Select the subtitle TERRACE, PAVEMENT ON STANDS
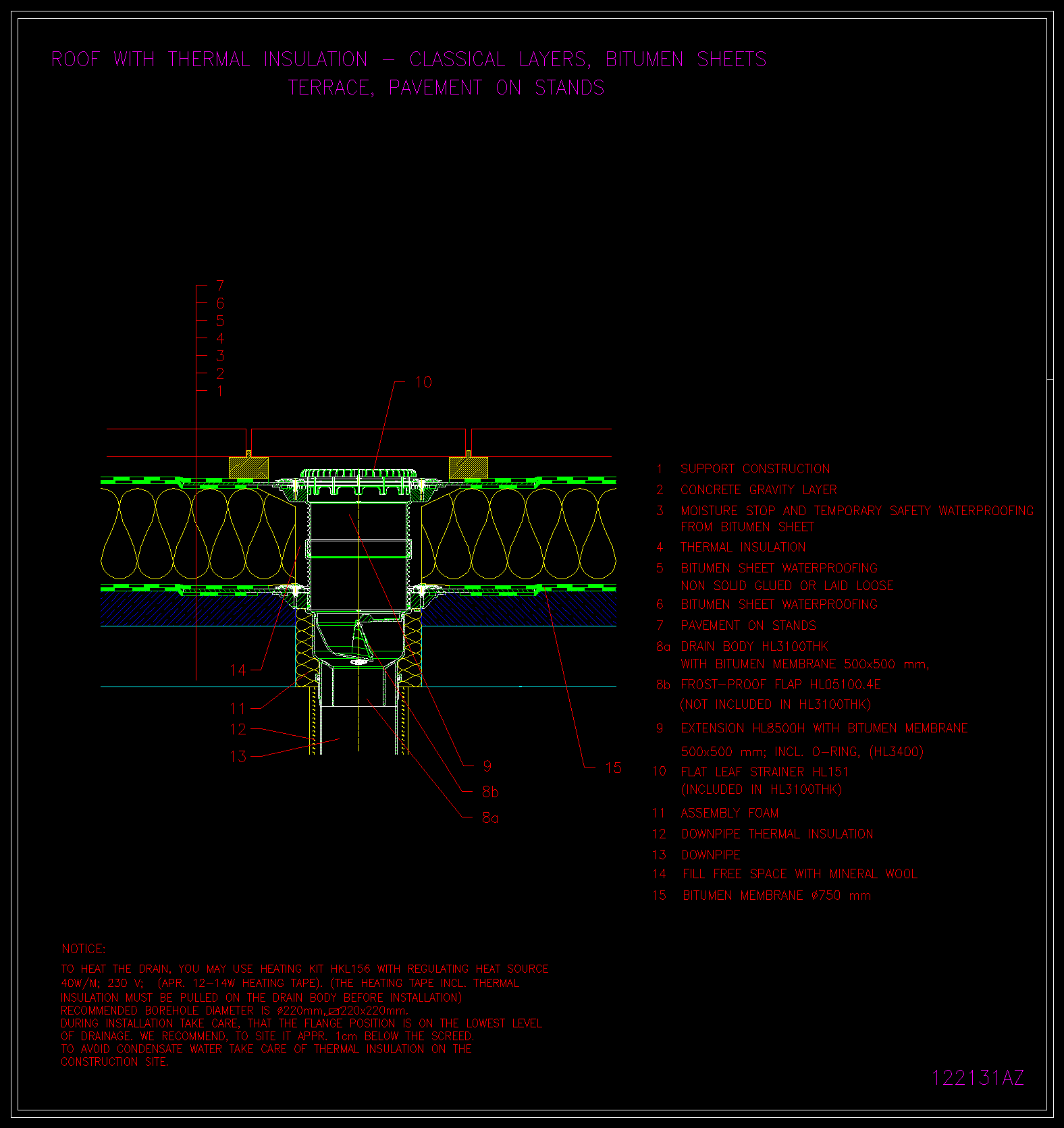This screenshot has width=1064, height=1128. click(446, 88)
